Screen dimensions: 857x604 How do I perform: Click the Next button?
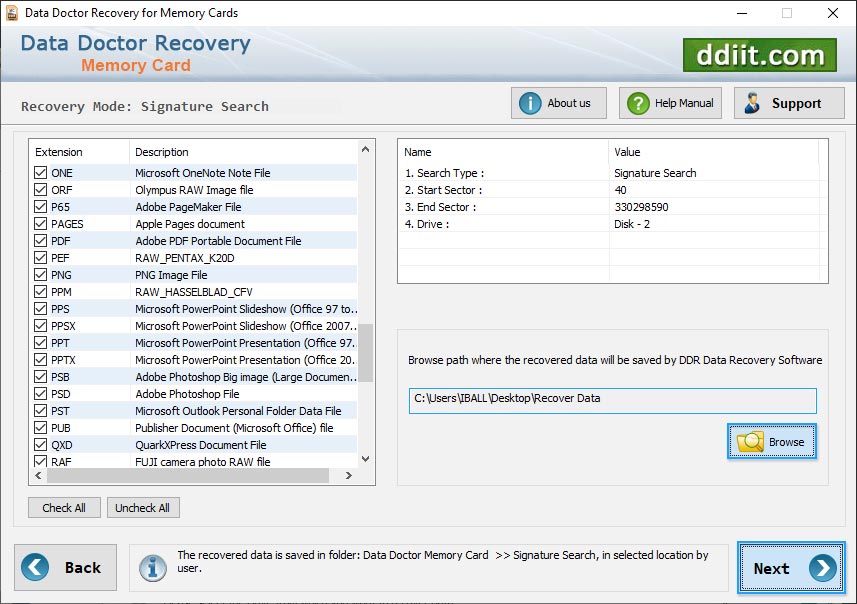point(790,568)
